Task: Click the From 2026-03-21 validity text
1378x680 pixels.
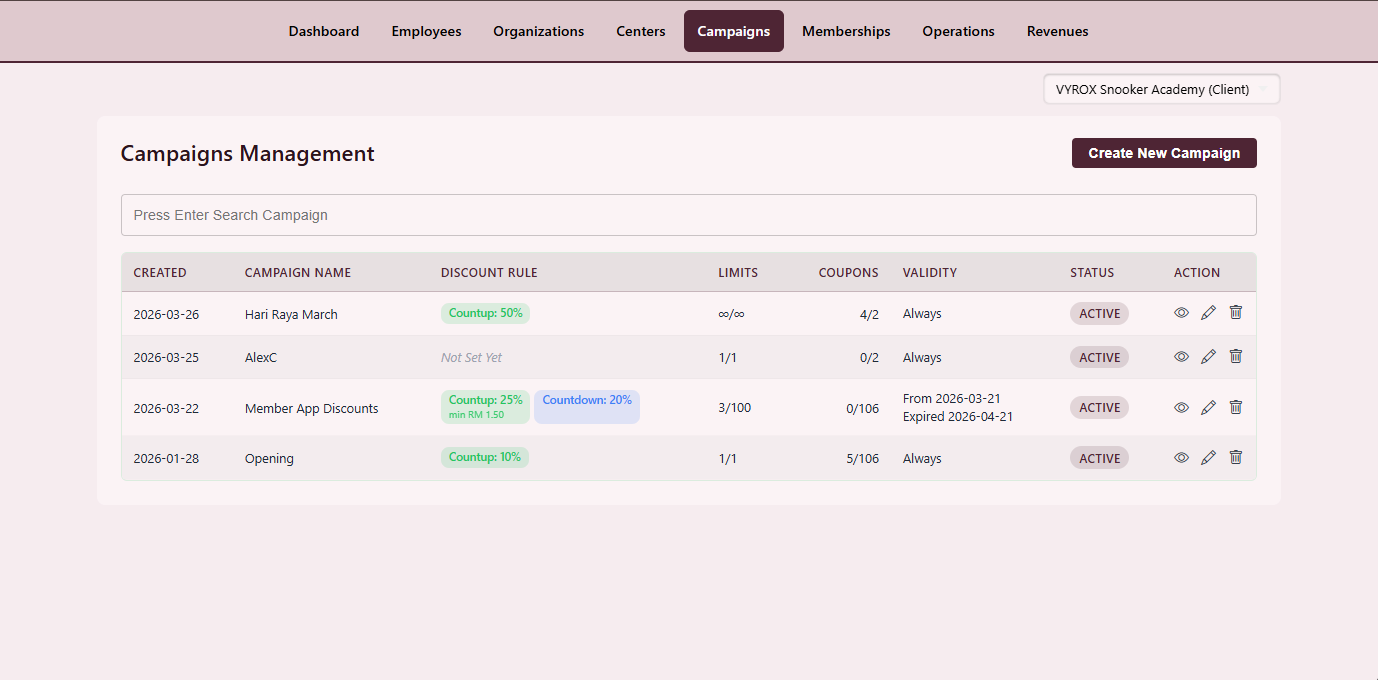Action: (x=952, y=399)
